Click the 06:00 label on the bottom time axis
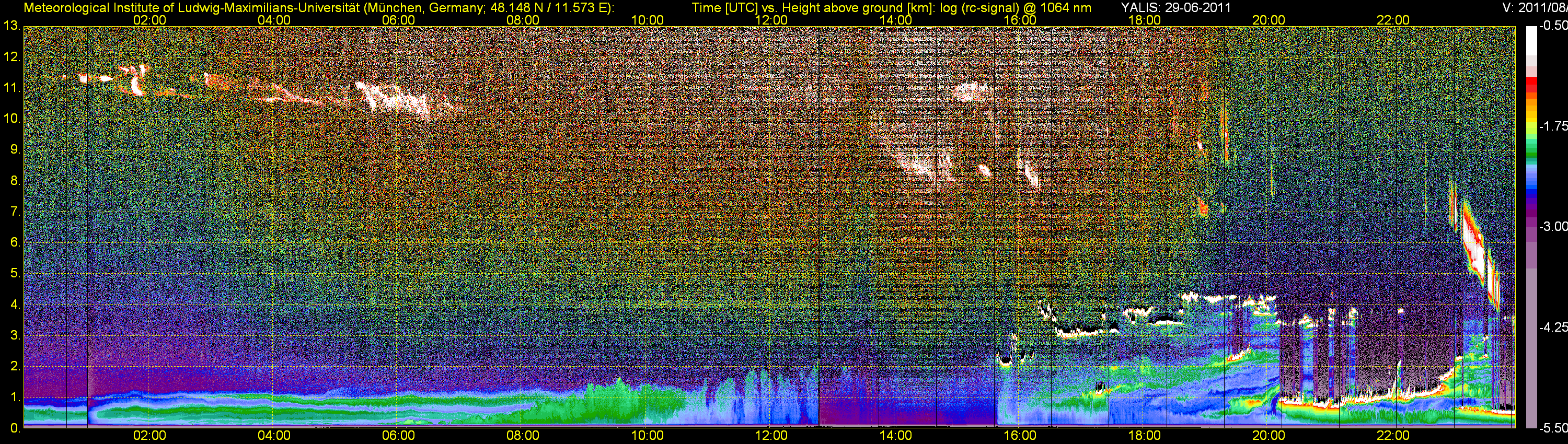This screenshot has height=444, width=1568. click(399, 436)
